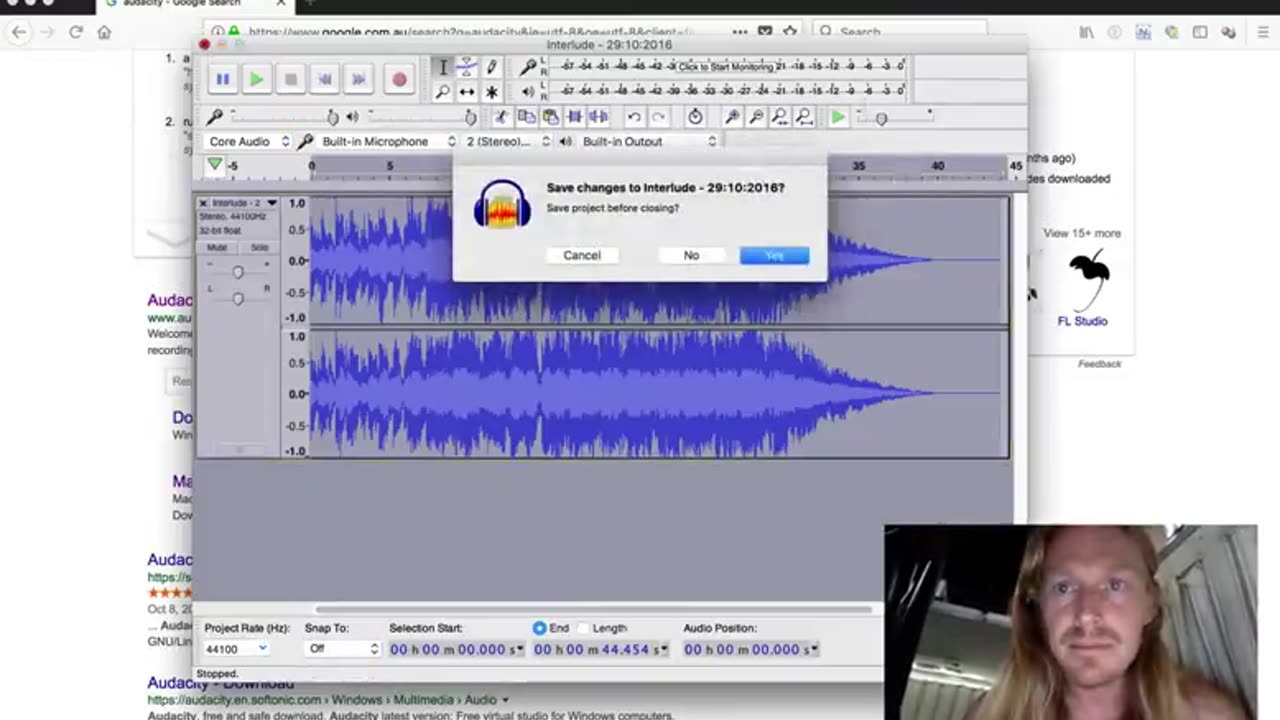Click the Fit Selection zoom icon
Image resolution: width=1280 pixels, height=720 pixels.
tap(780, 117)
